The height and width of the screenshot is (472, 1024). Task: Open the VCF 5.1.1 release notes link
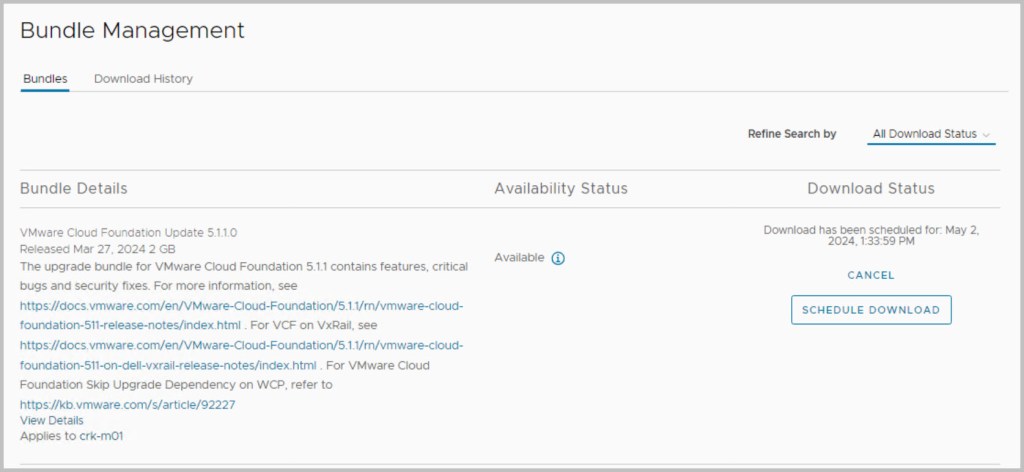(241, 305)
